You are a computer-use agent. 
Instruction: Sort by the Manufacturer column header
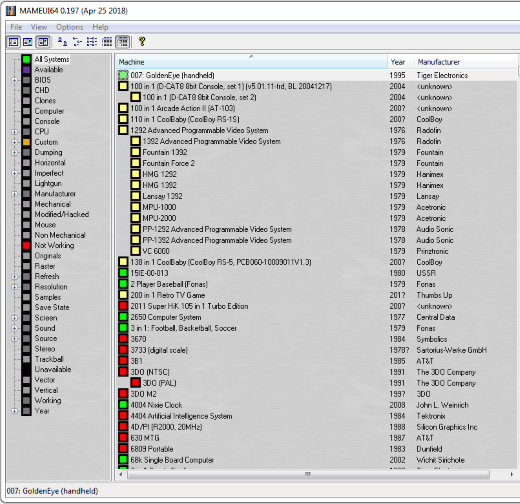466,62
